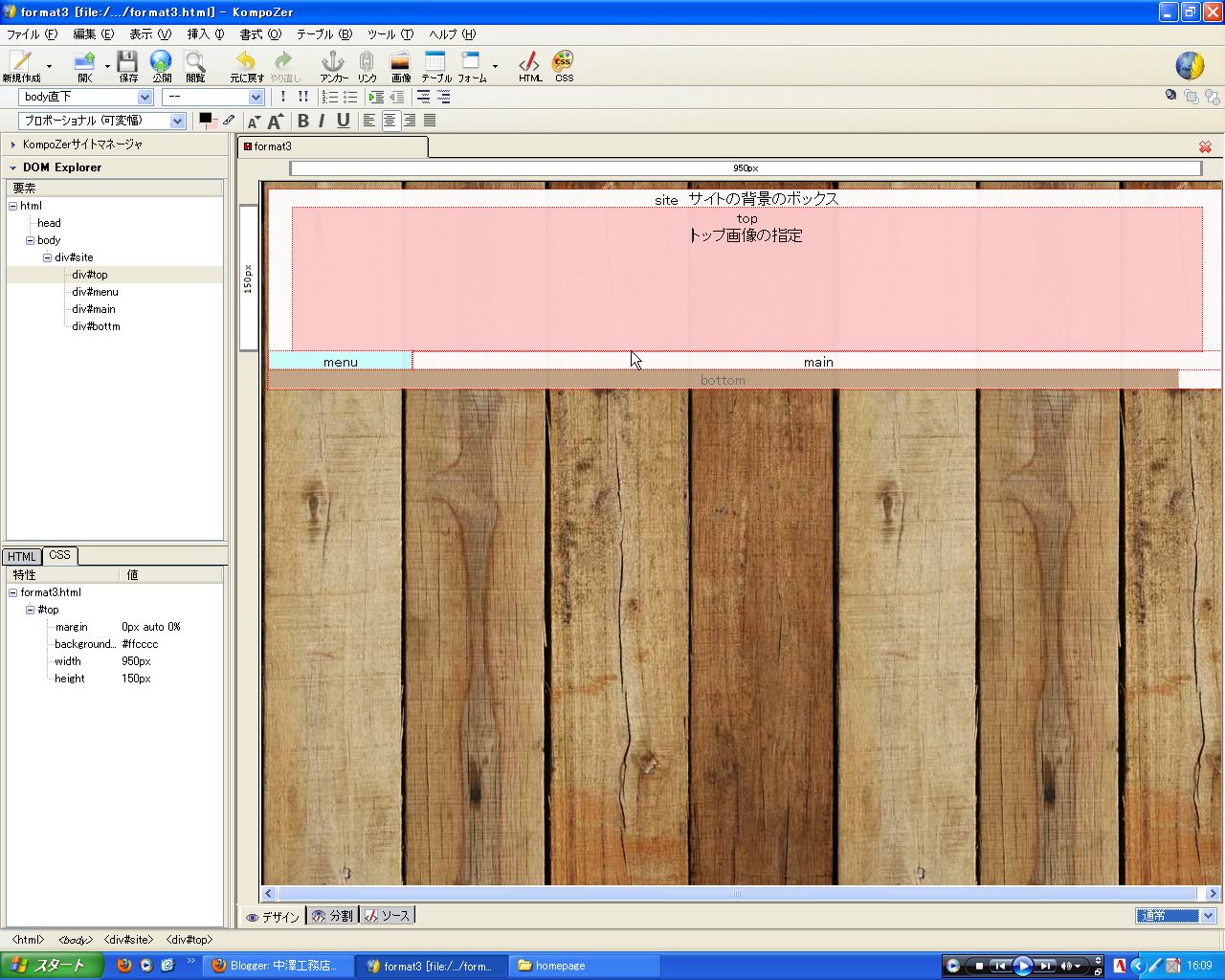
Task: Launch Firefox from the quick launch bar
Action: pyautogui.click(x=124, y=965)
